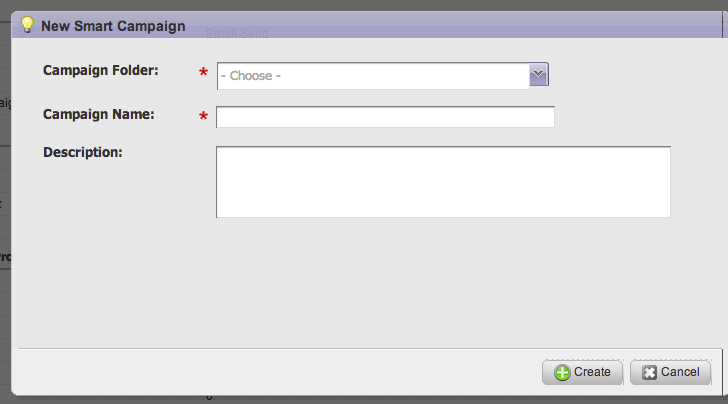The width and height of the screenshot is (728, 404).
Task: Click the X icon on Cancel button
Action: coord(649,372)
